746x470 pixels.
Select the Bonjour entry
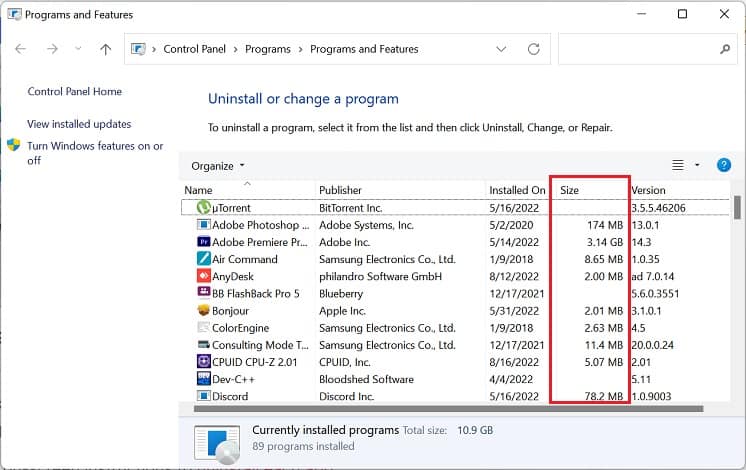click(x=230, y=311)
